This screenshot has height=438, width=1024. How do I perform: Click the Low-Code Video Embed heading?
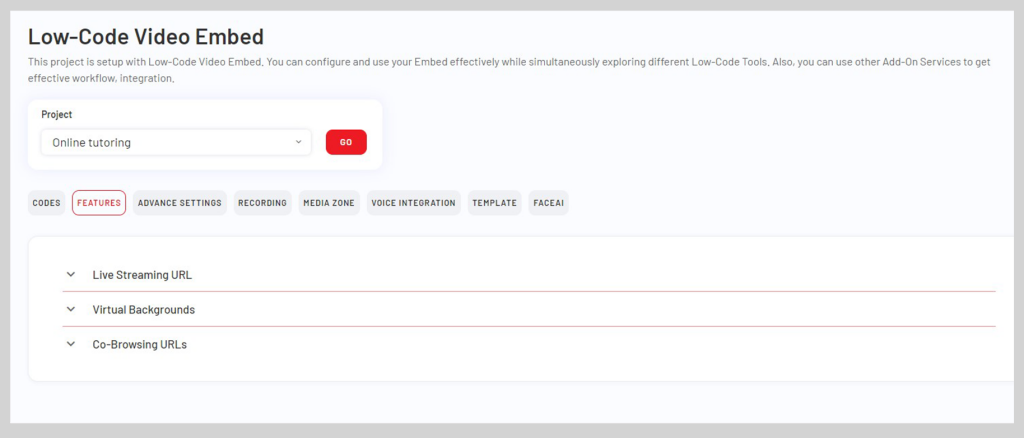click(146, 37)
